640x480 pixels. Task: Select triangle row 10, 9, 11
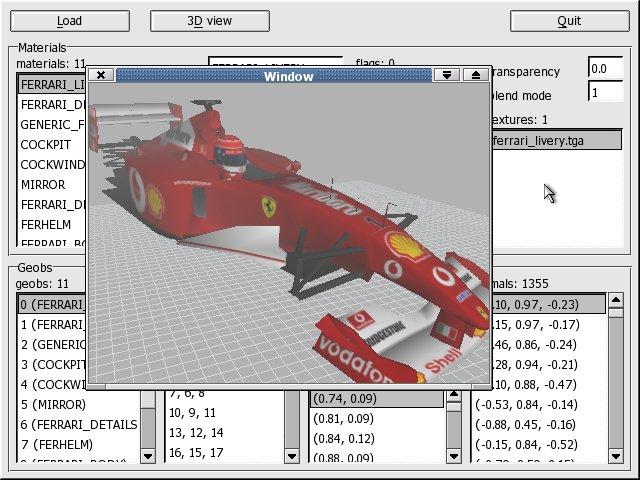pyautogui.click(x=225, y=413)
